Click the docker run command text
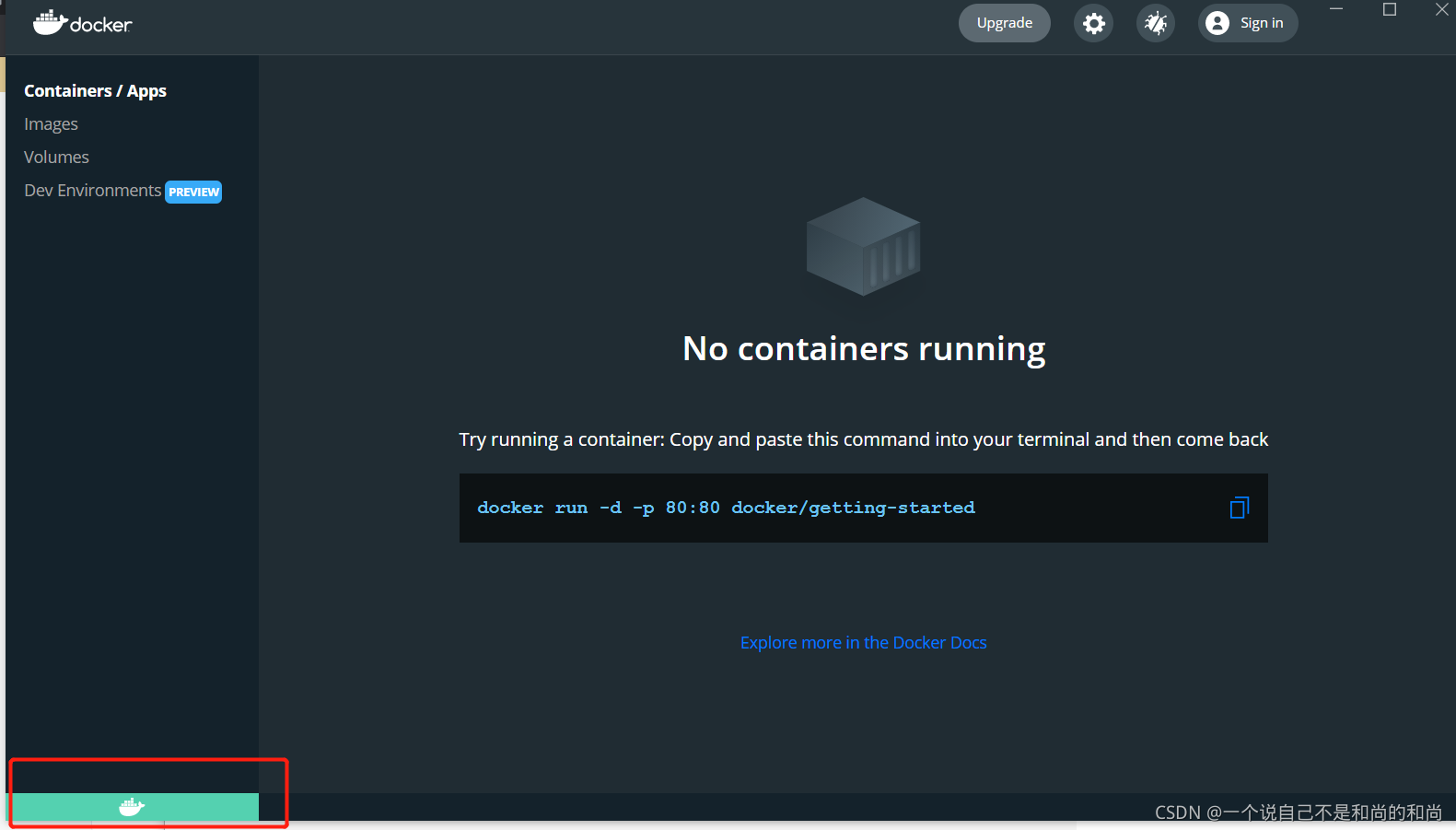 (726, 508)
